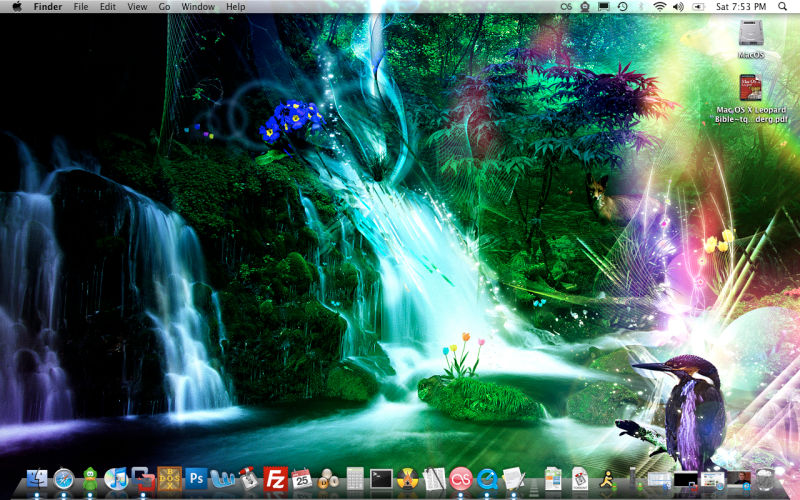The image size is (800, 500).
Task: Open the volume control in menu bar
Action: click(x=678, y=7)
